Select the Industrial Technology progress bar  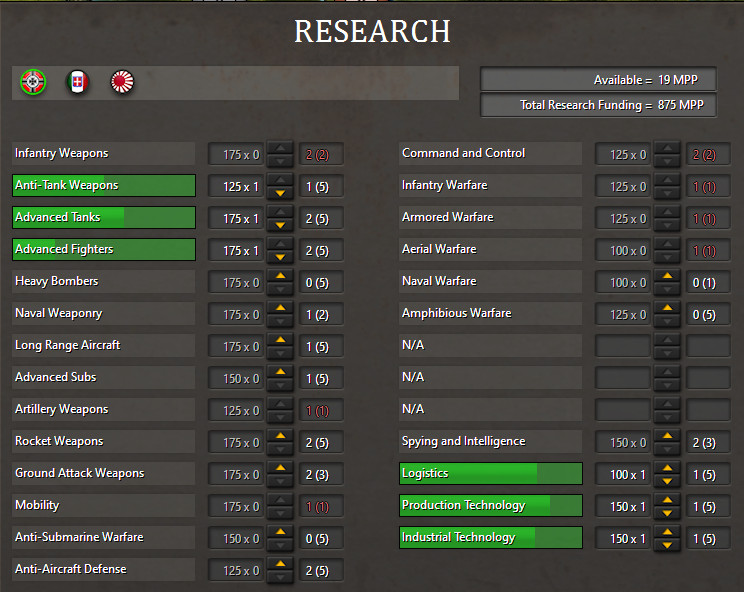(491, 537)
